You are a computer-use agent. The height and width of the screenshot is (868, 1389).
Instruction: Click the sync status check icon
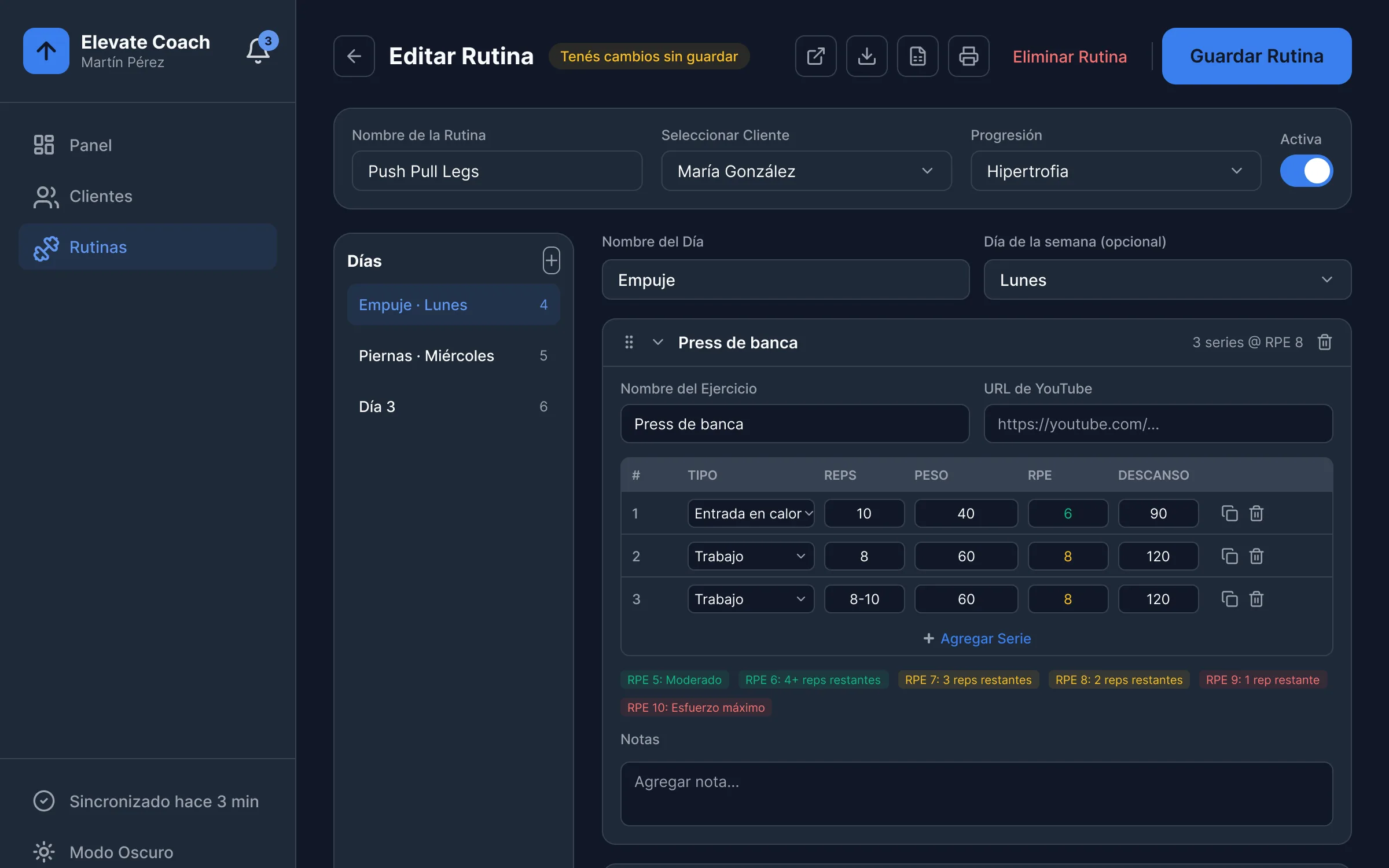click(x=44, y=801)
